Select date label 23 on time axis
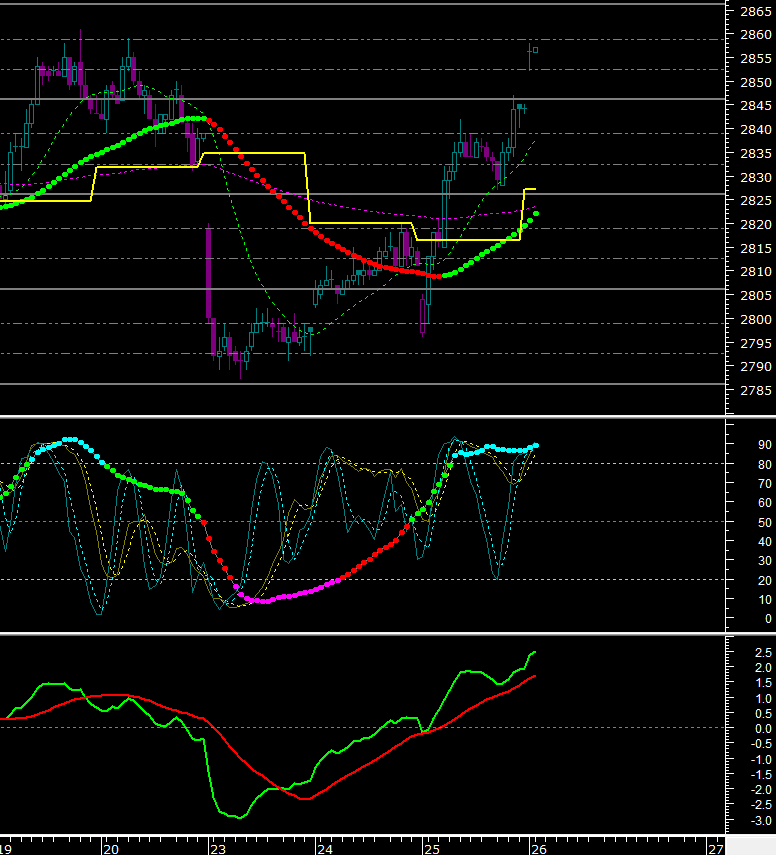Image resolution: width=776 pixels, height=855 pixels. click(x=218, y=849)
